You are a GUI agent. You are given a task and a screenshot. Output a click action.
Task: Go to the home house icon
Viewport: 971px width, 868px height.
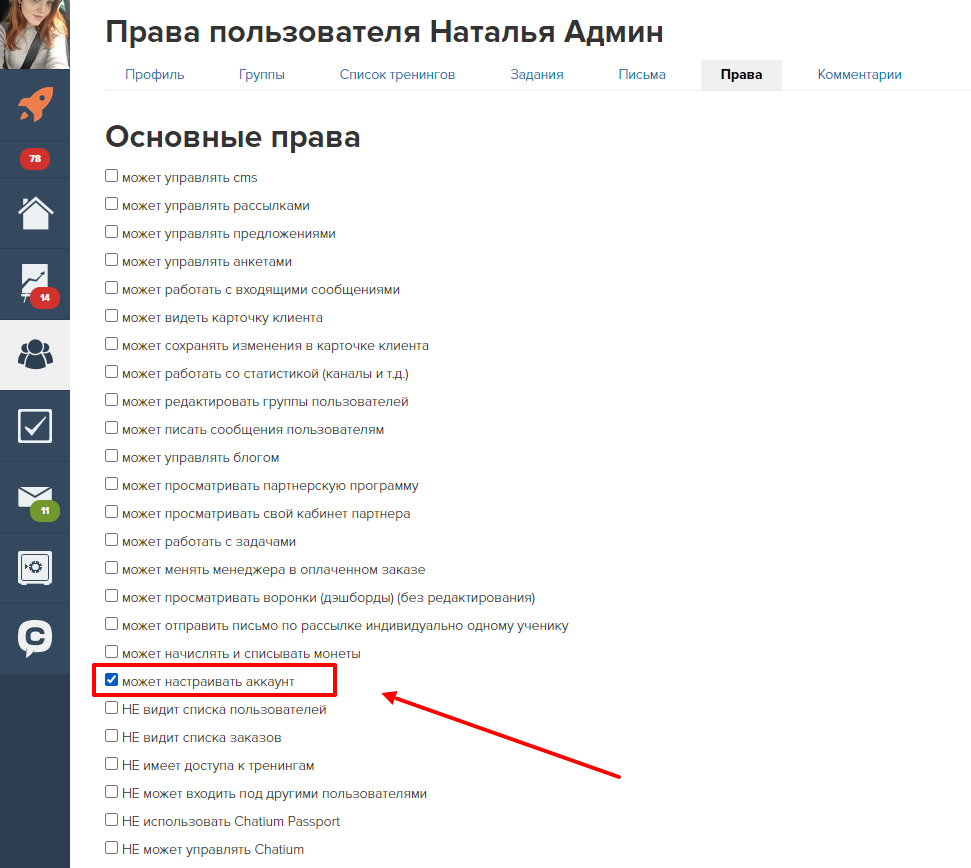pyautogui.click(x=35, y=213)
